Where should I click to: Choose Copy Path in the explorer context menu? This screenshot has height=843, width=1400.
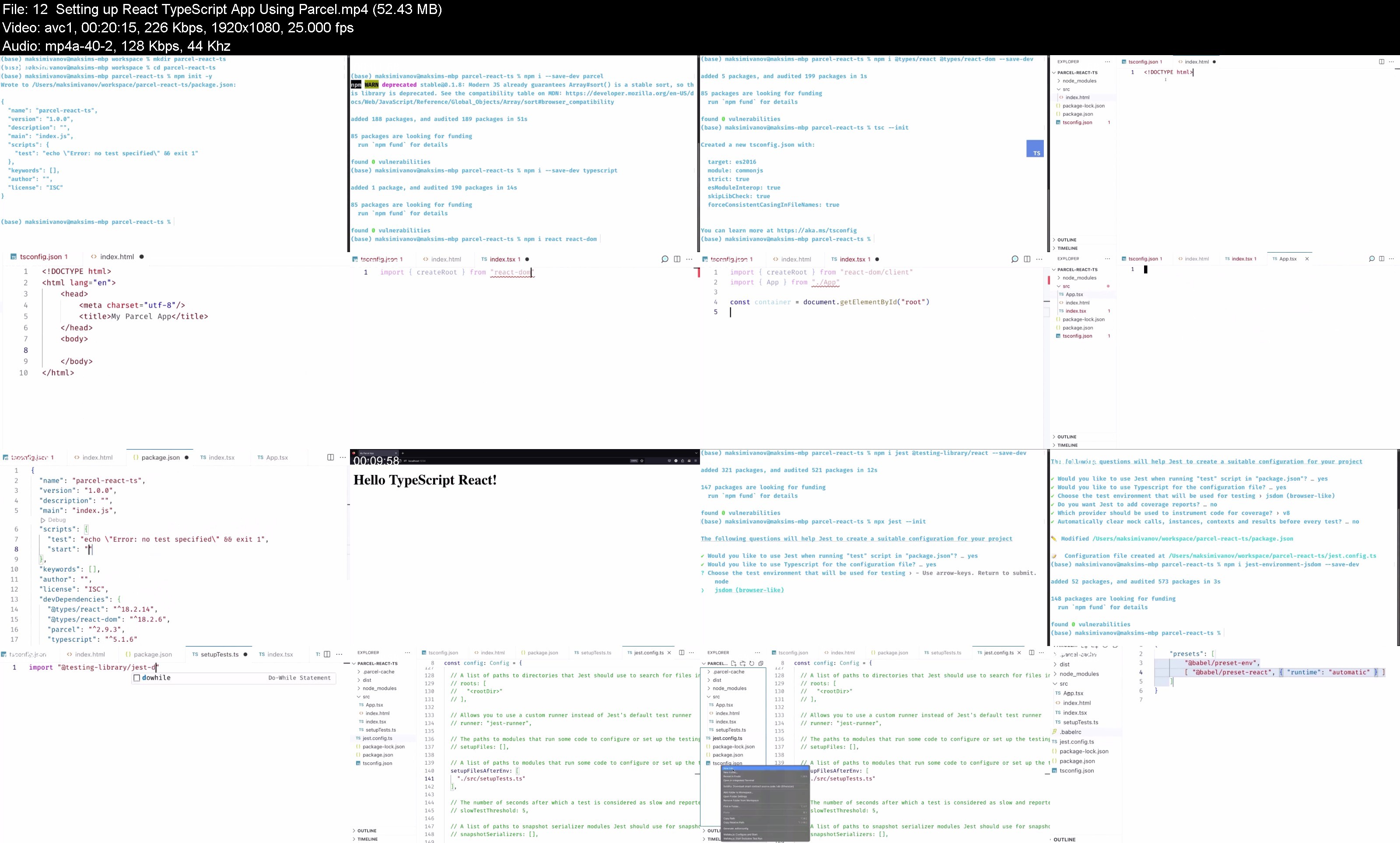(765, 818)
